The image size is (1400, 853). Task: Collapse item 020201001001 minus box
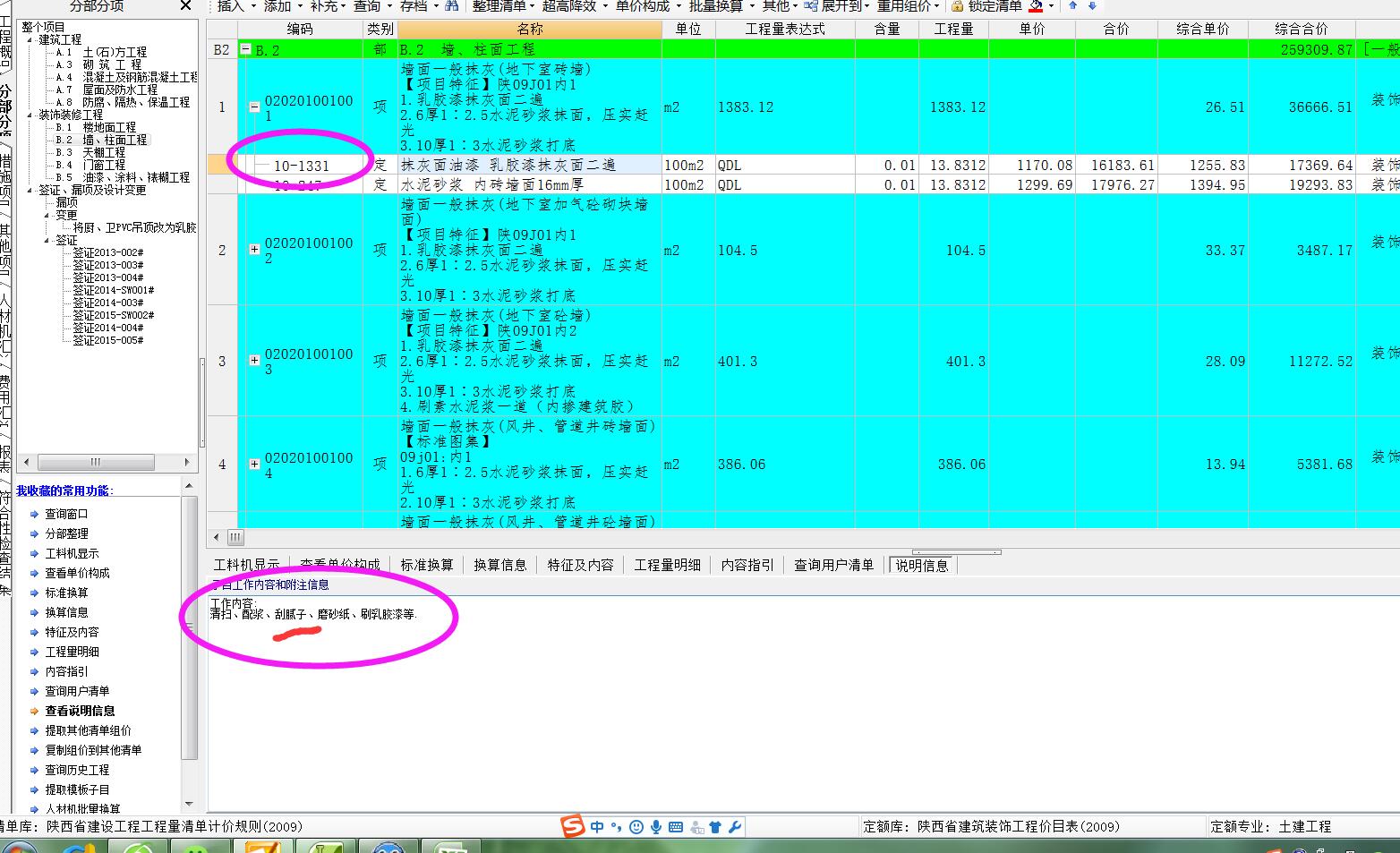point(254,107)
